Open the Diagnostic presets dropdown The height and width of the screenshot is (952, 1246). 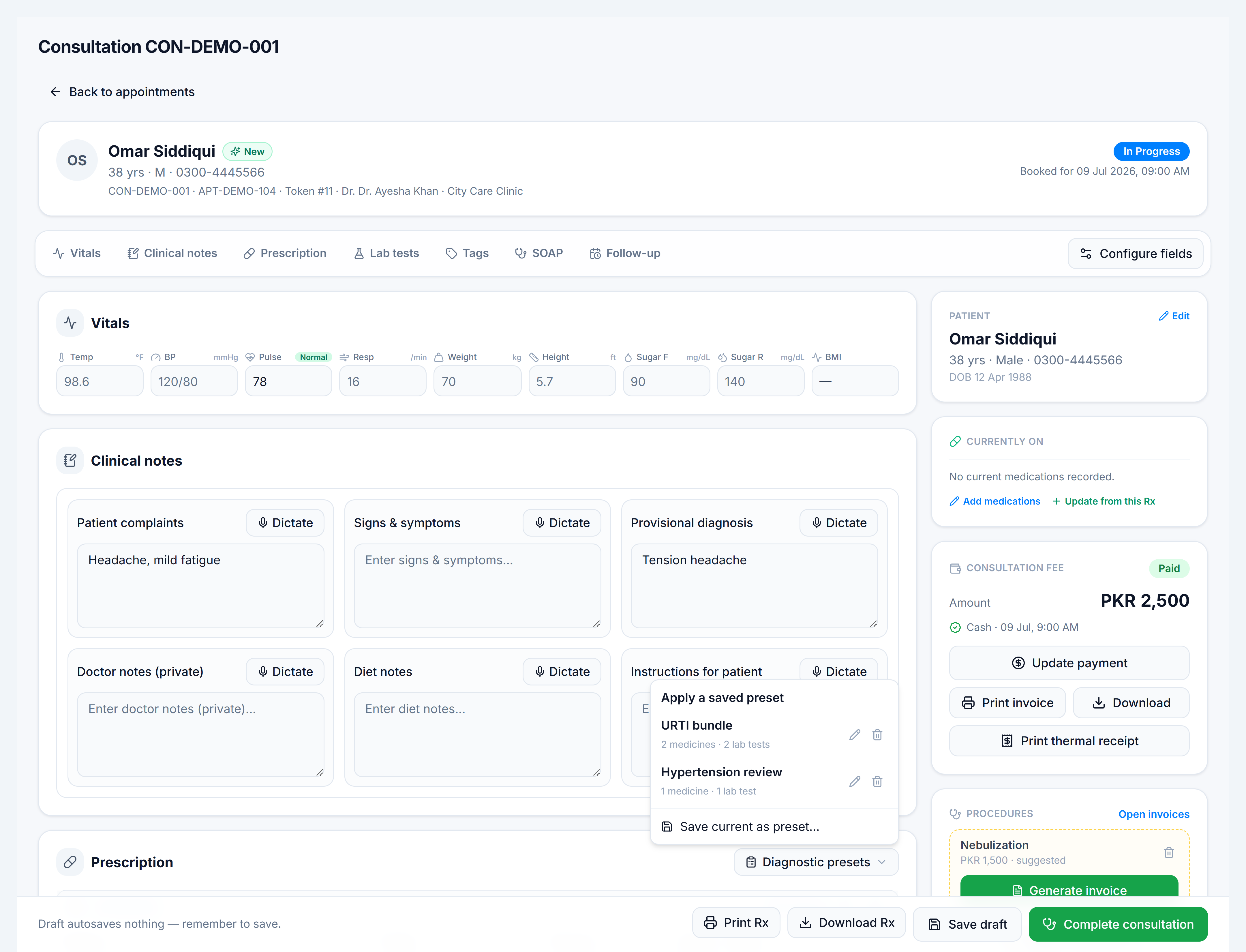[816, 862]
